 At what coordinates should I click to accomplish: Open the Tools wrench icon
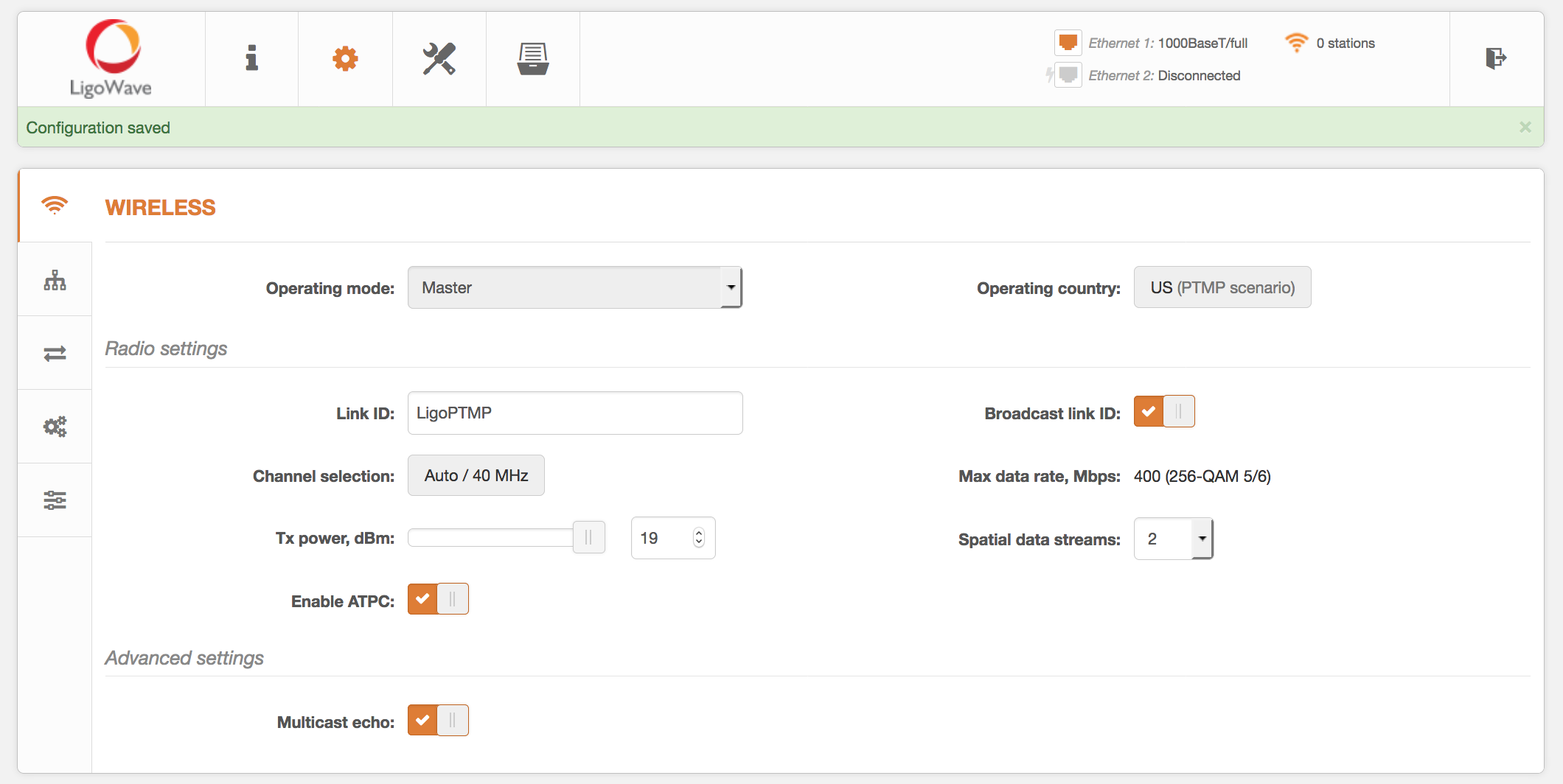pos(439,58)
